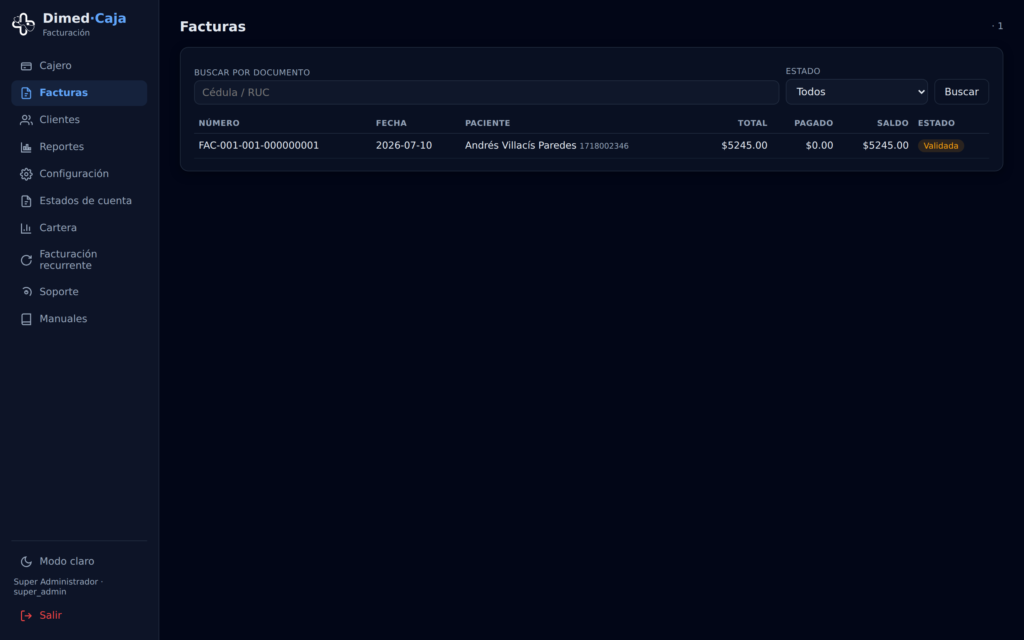Image resolution: width=1024 pixels, height=640 pixels.
Task: Click the Validada status badge
Action: [940, 146]
